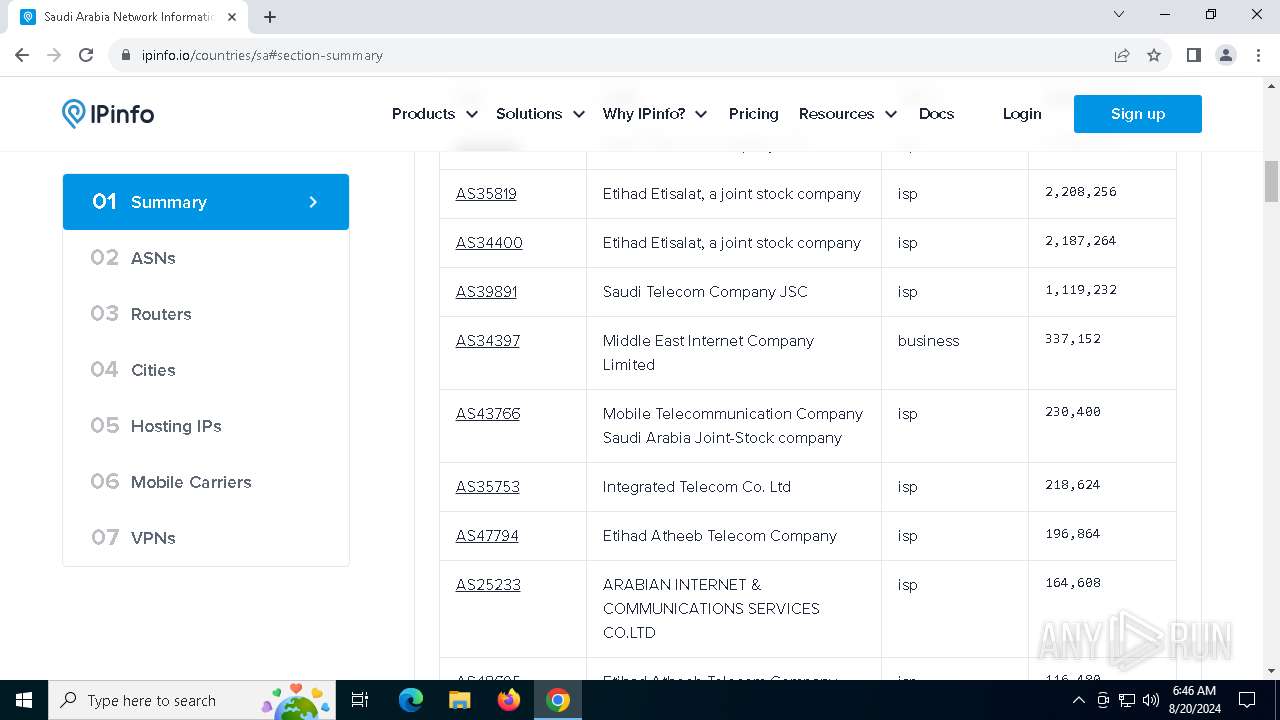The width and height of the screenshot is (1280, 720).
Task: Open the Pricing page
Action: (x=754, y=114)
